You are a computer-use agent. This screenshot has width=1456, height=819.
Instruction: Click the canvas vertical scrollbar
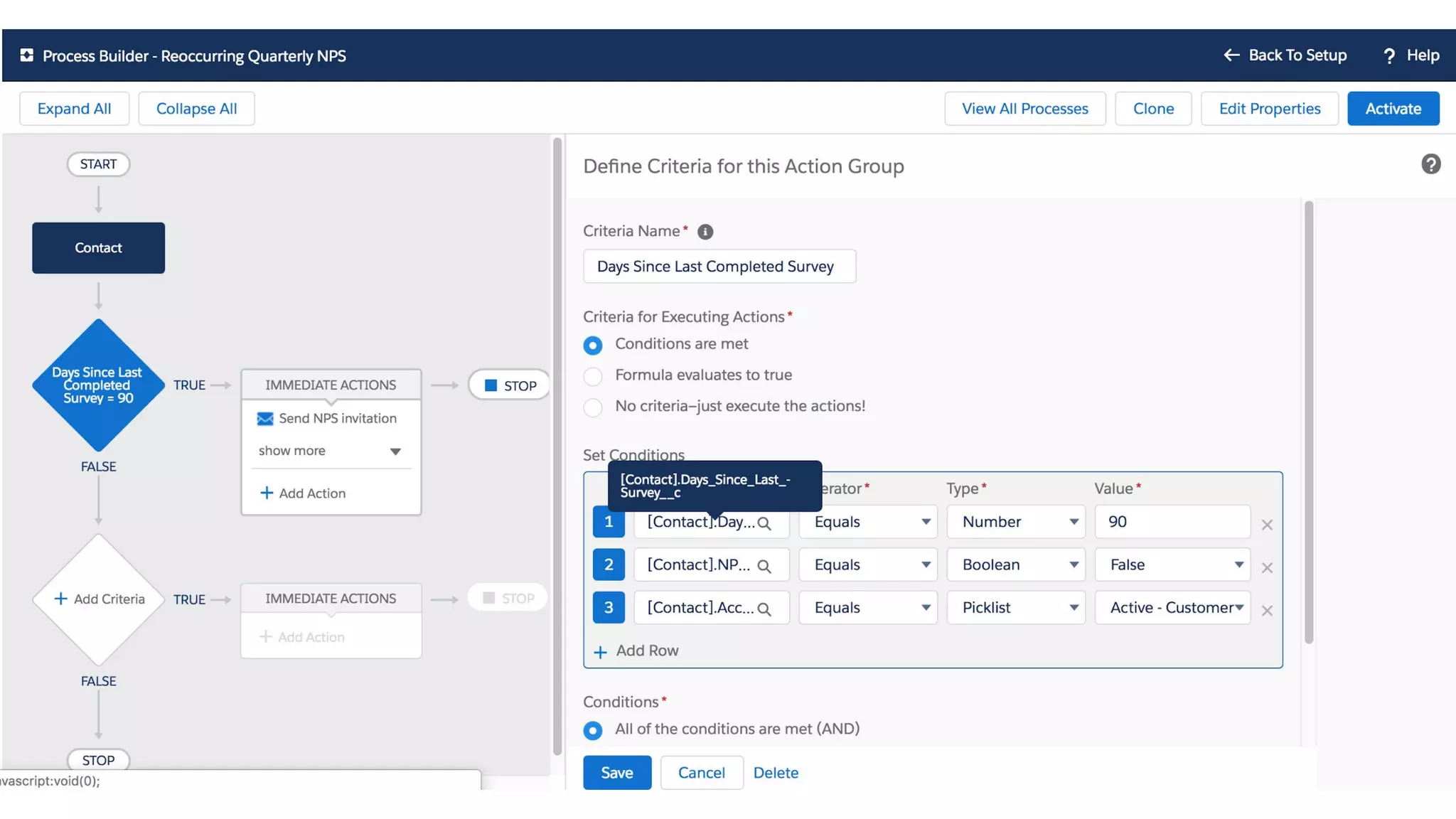557,446
